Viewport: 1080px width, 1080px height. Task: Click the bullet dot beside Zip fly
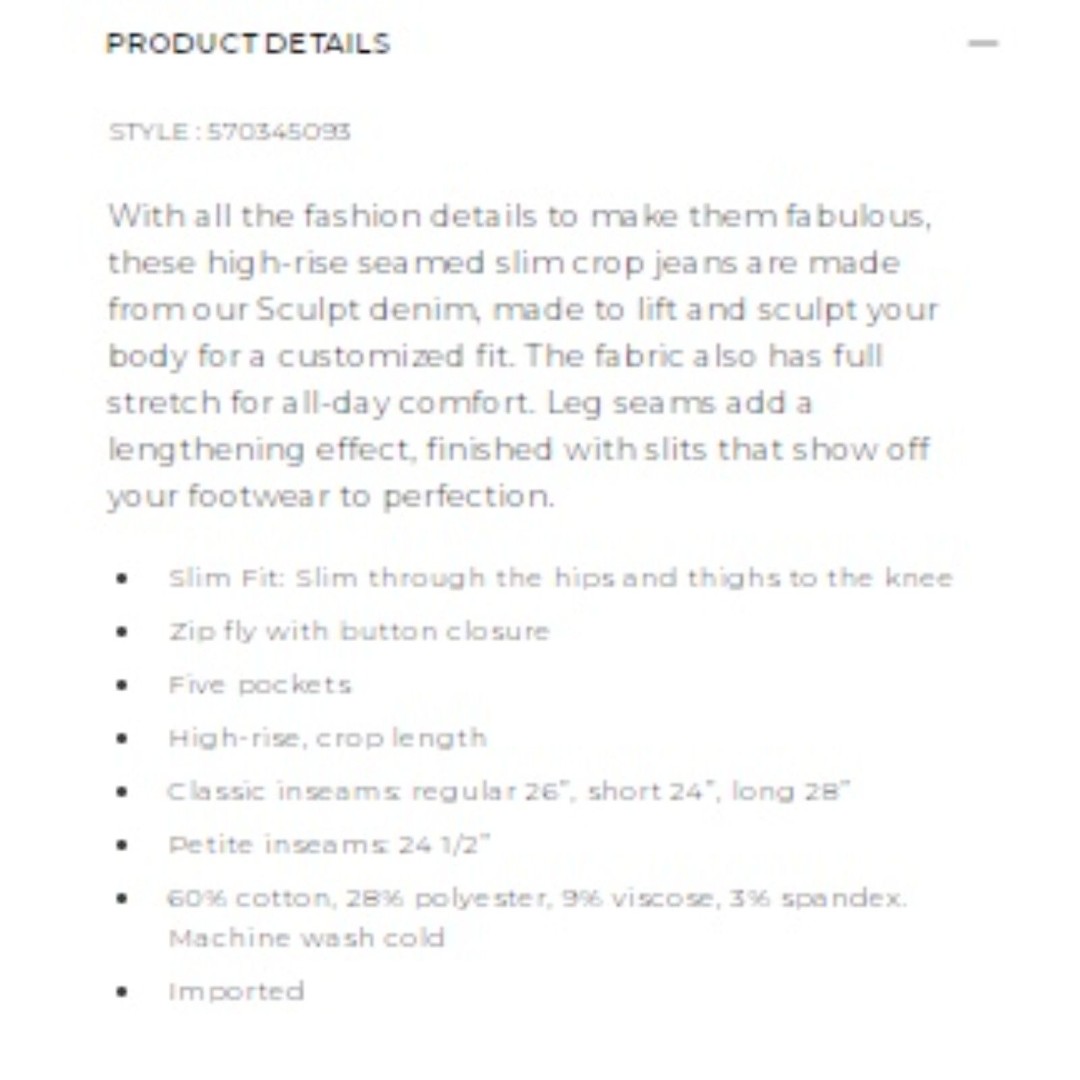[x=123, y=631]
